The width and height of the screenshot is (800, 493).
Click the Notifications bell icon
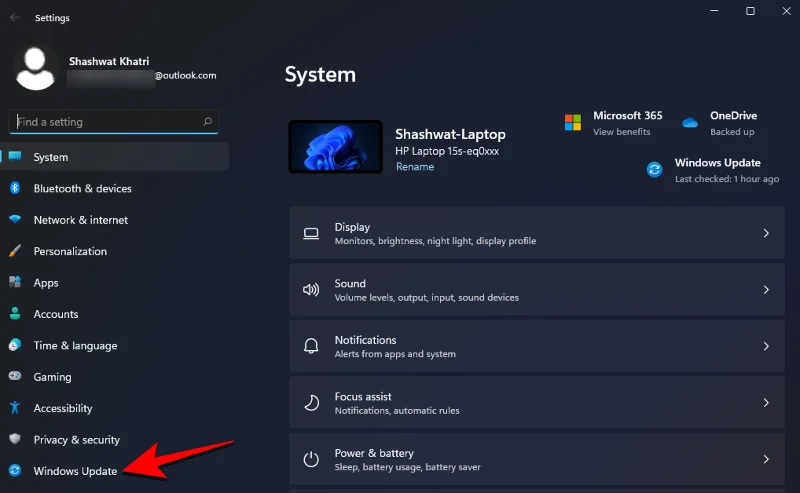pyautogui.click(x=311, y=346)
